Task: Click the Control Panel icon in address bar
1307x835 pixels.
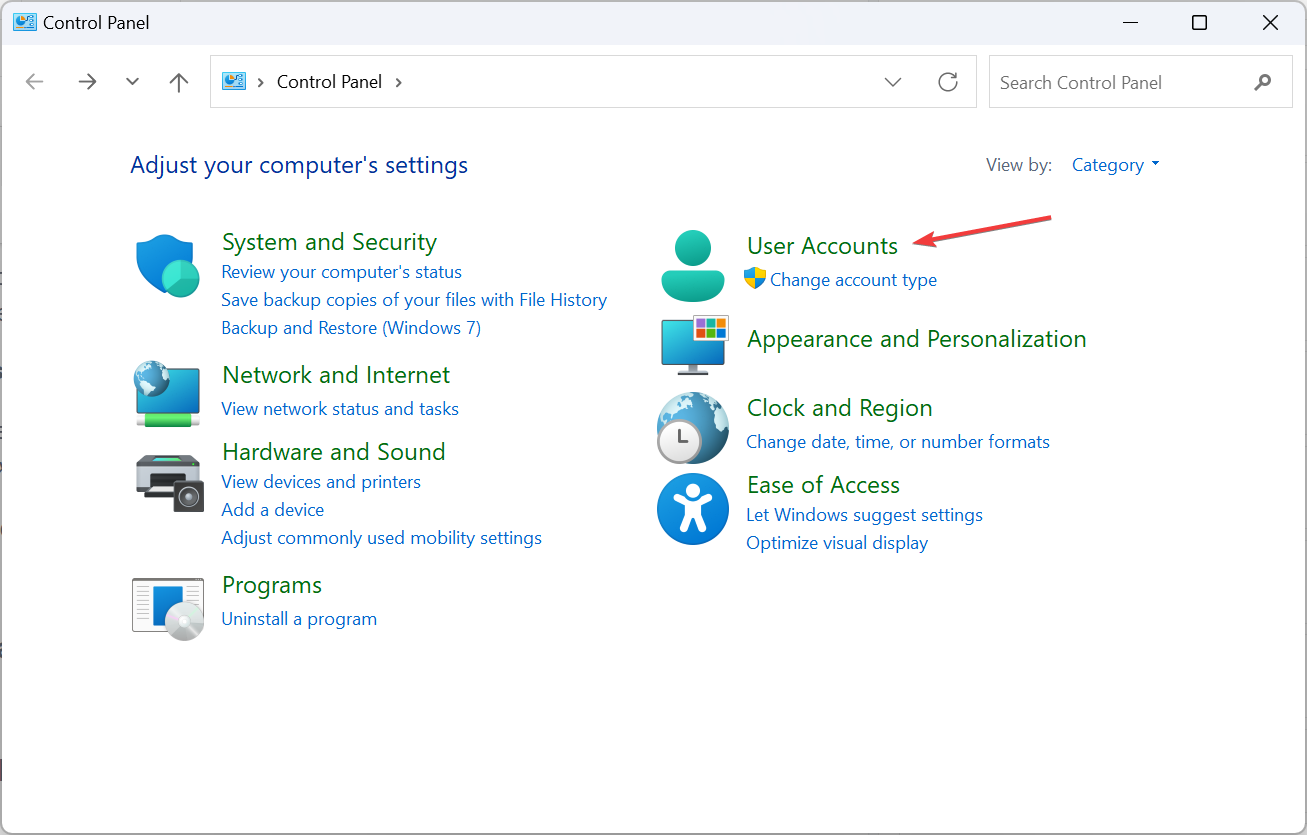Action: point(234,81)
